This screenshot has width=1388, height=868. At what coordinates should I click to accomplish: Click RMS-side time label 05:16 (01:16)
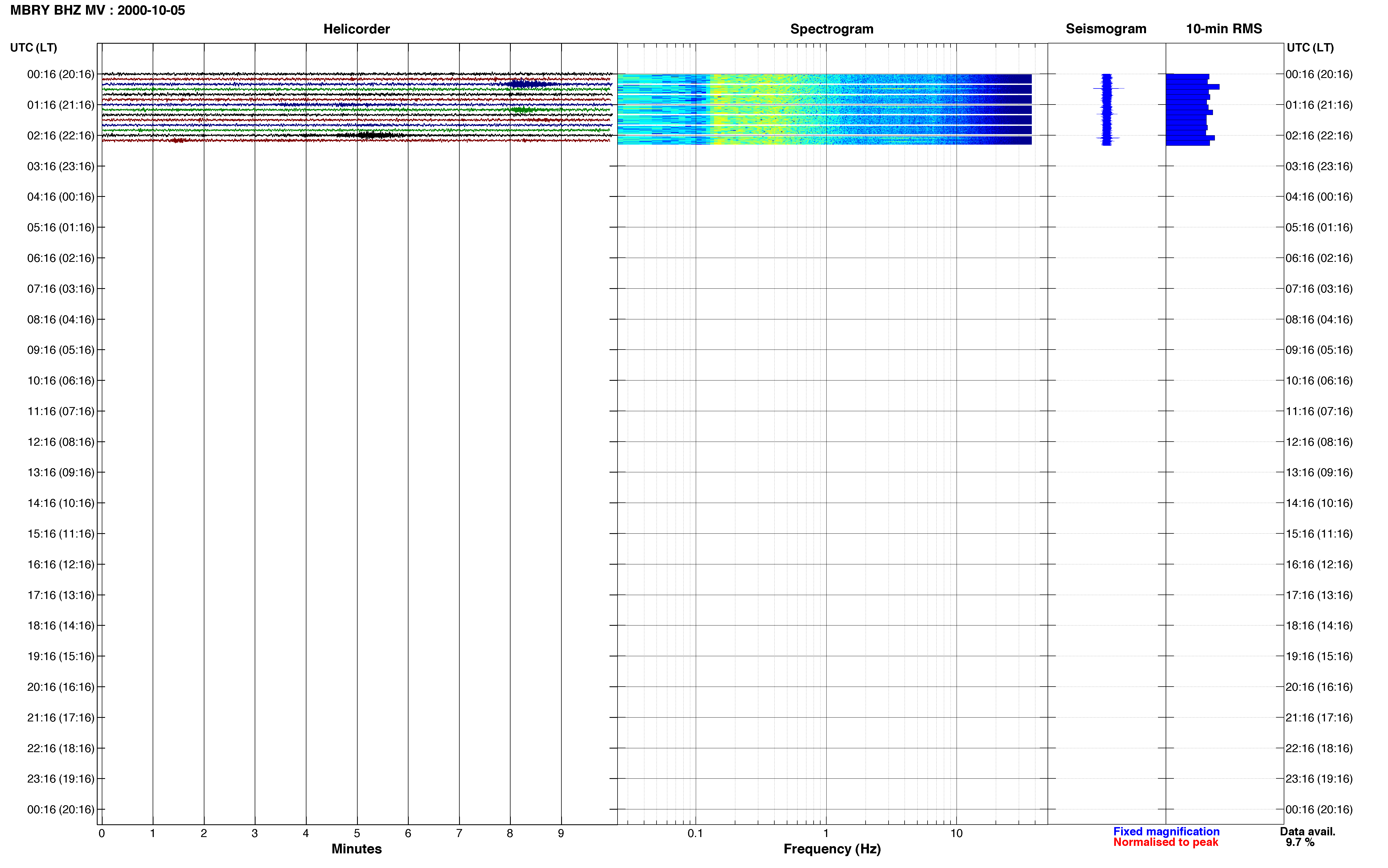[x=1319, y=227]
